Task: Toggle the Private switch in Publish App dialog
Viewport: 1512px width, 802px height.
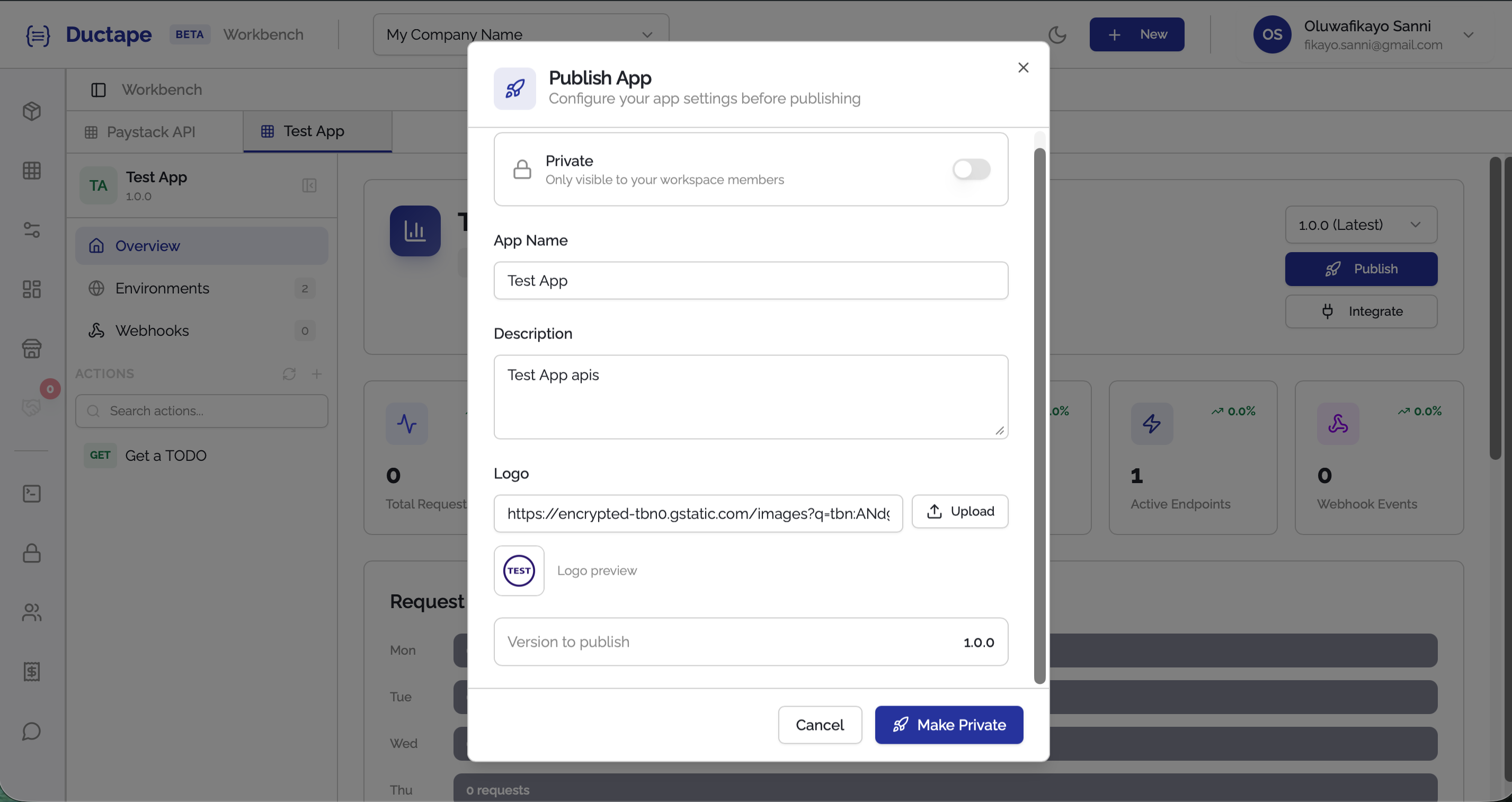Action: click(971, 170)
